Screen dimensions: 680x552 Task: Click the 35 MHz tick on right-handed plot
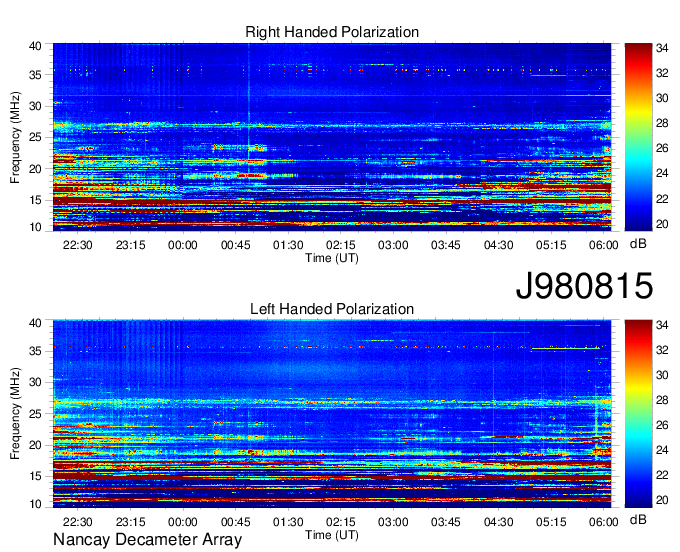tap(35, 75)
